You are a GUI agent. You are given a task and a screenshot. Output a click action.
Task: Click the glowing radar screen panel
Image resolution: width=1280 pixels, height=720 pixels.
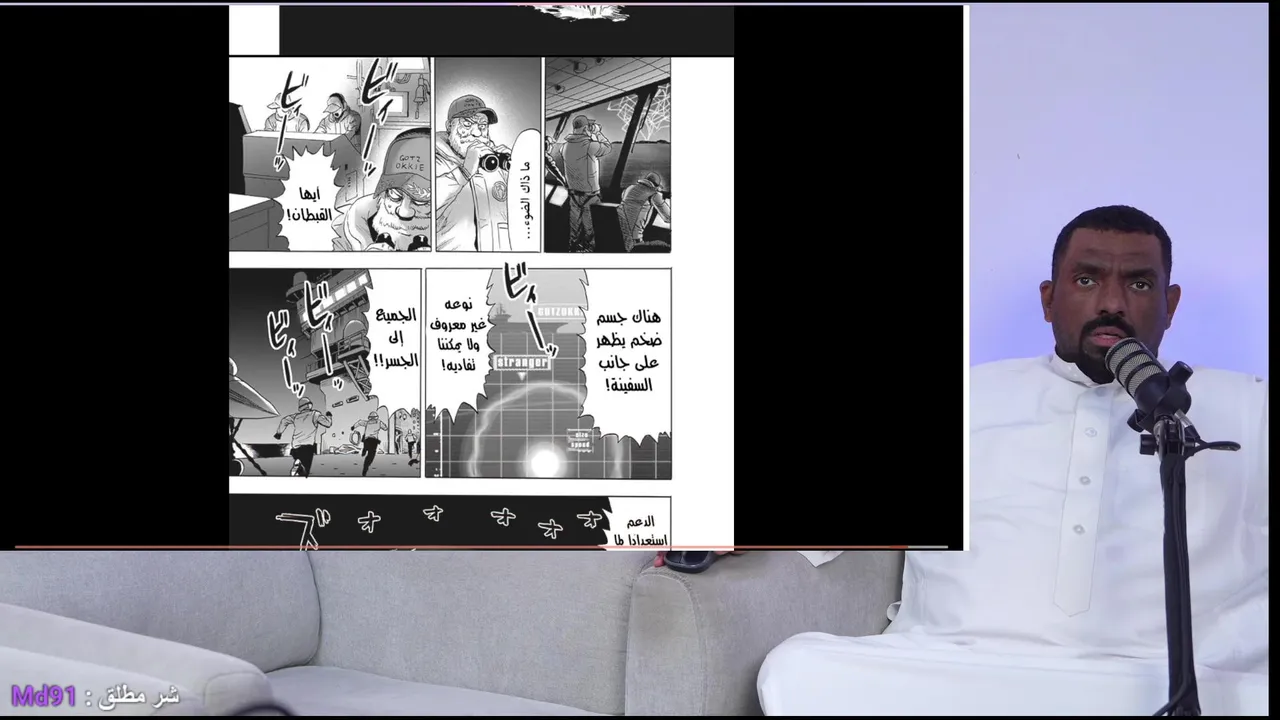548,372
